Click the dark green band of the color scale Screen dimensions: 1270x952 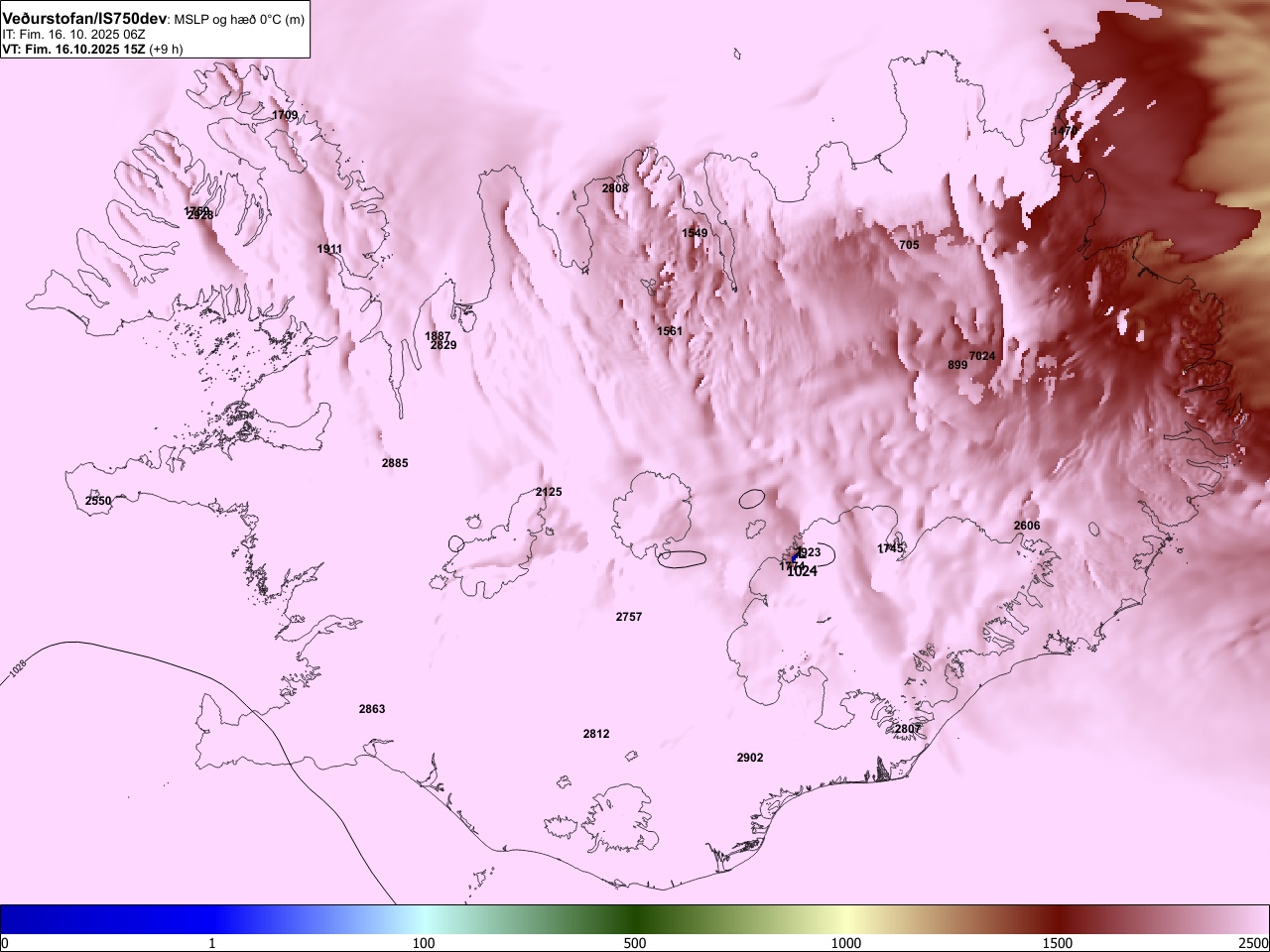(635, 919)
